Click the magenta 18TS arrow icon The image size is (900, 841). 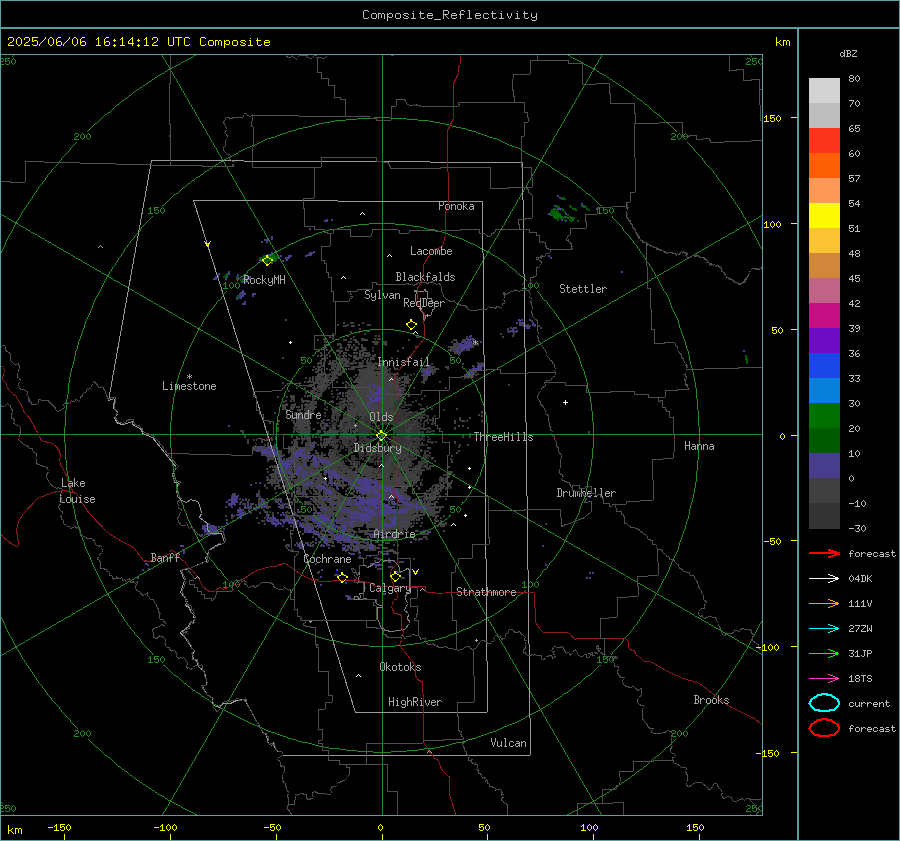coord(824,679)
